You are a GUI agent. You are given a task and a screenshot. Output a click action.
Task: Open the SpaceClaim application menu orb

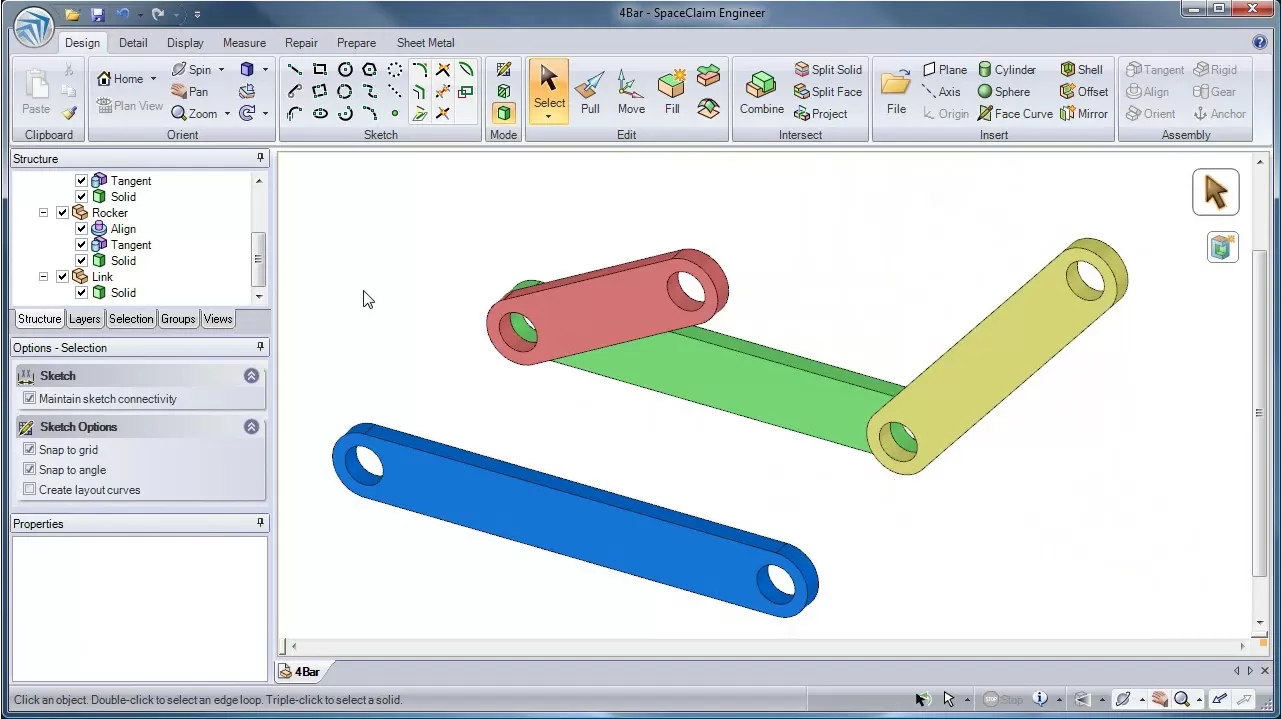click(x=33, y=27)
